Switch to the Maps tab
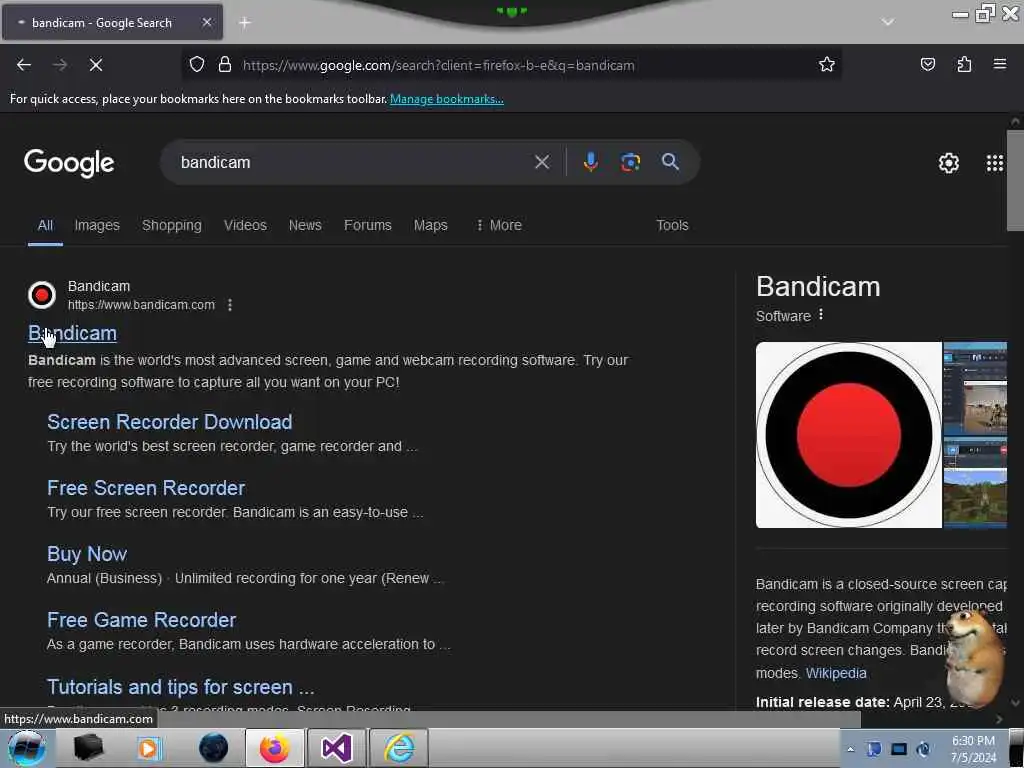The height and width of the screenshot is (768, 1024). click(x=430, y=225)
